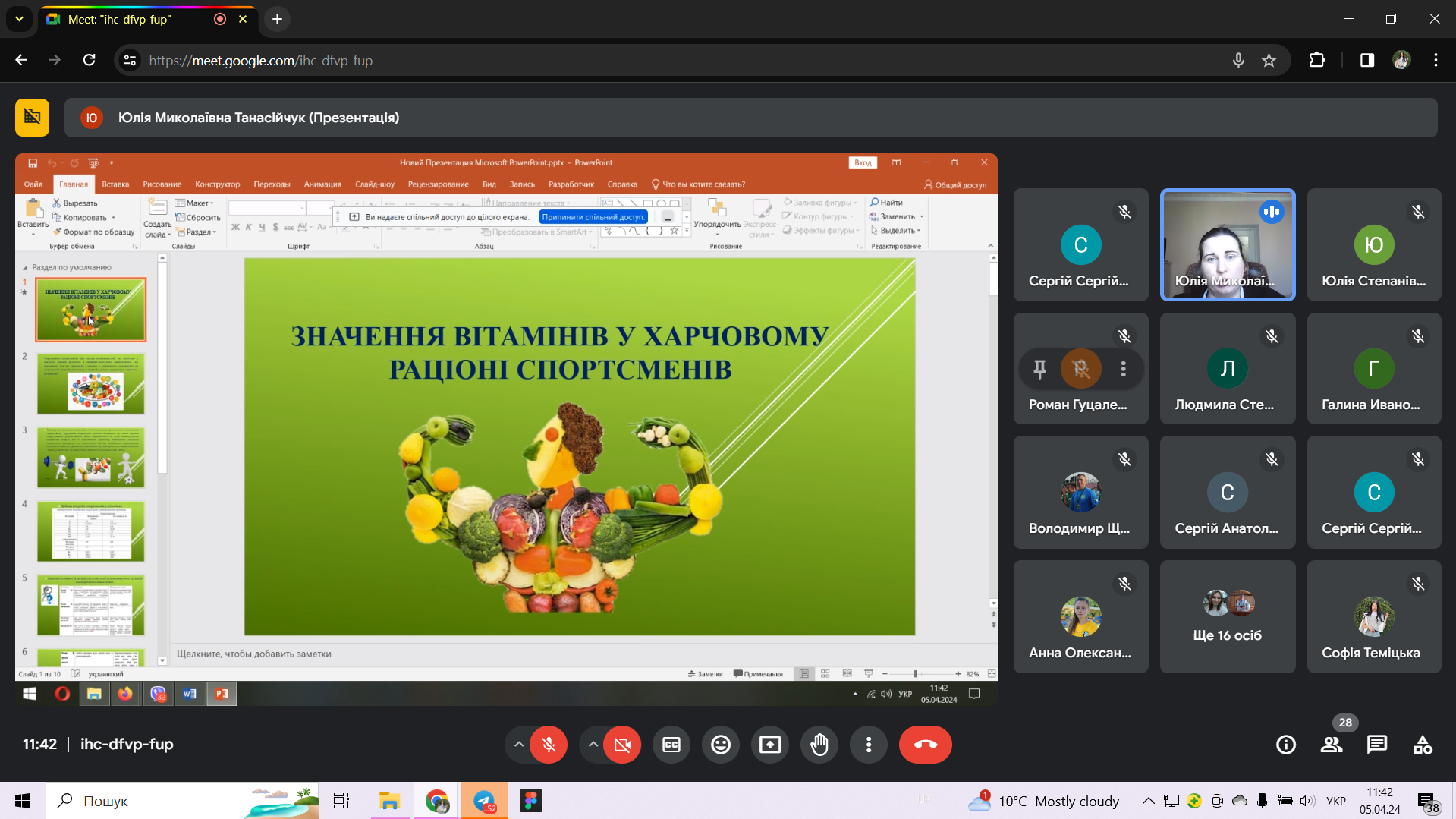Raise hand in meeting

[819, 745]
